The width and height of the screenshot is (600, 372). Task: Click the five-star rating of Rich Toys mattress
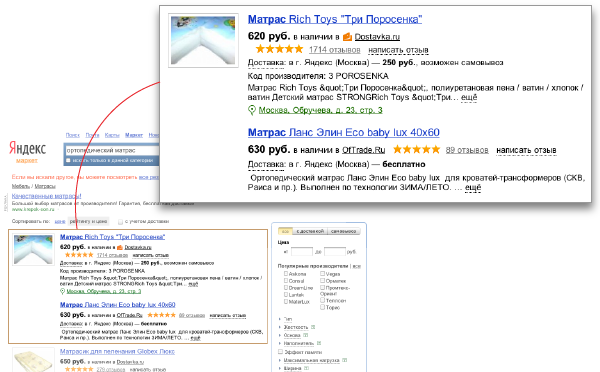click(x=279, y=49)
